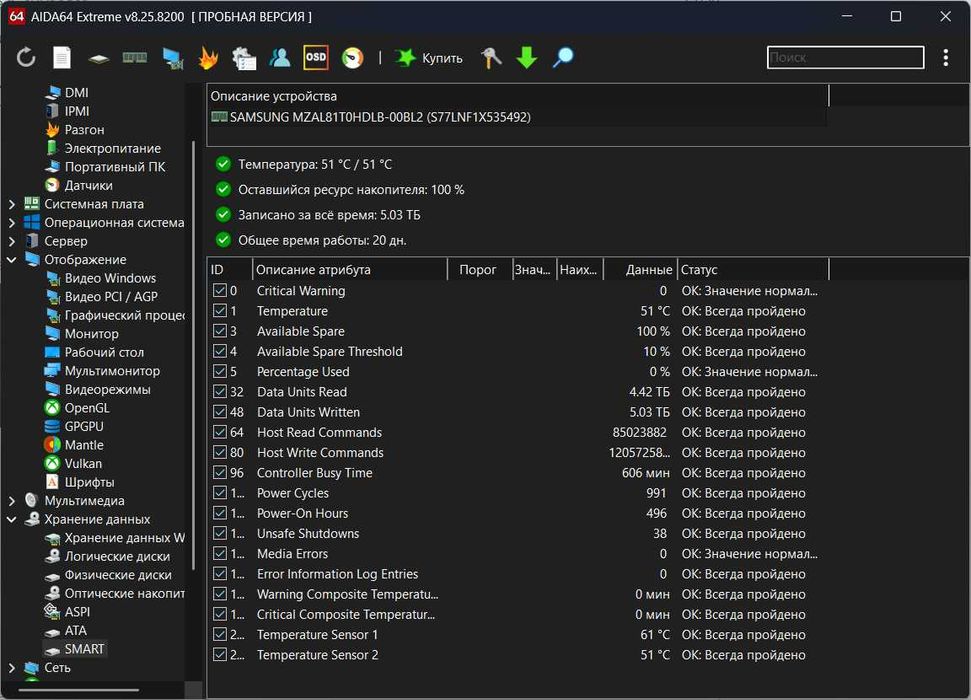
Task: Toggle the Unsafe Shutdowns checkbox
Action: pos(220,533)
